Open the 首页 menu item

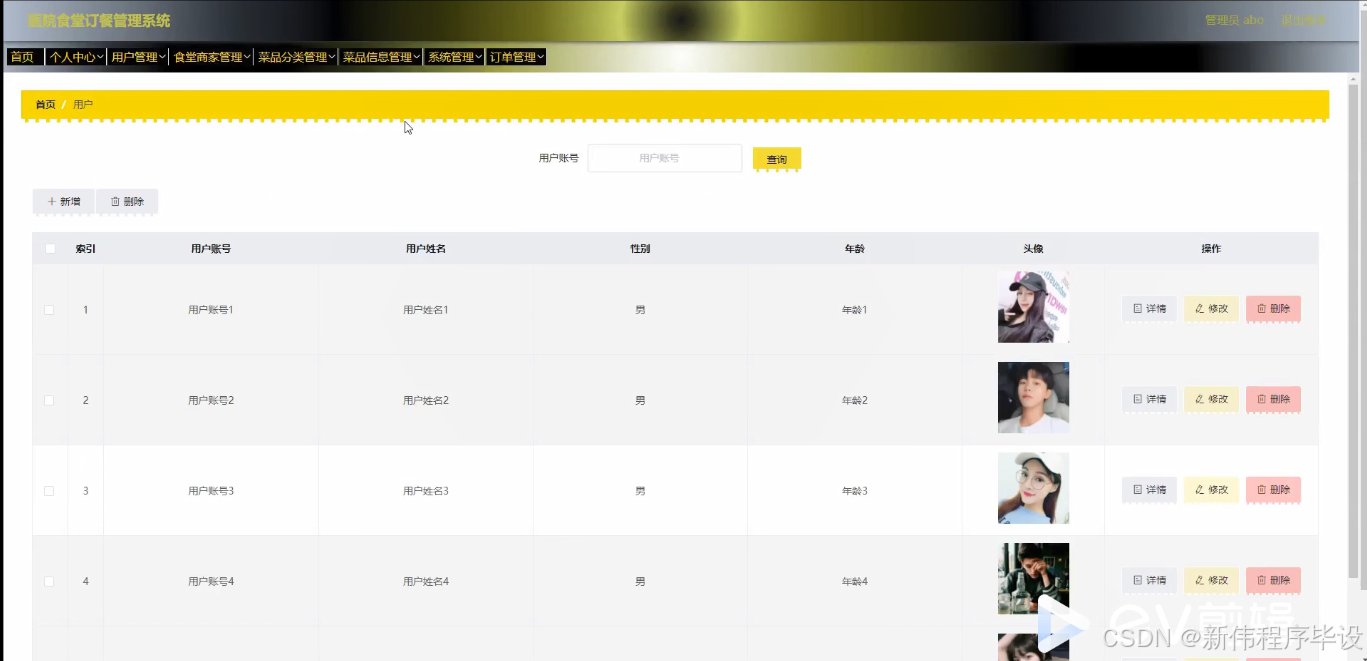coord(24,57)
